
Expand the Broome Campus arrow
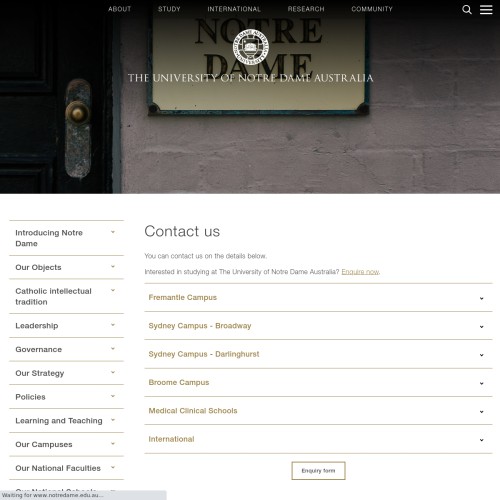coord(481,383)
